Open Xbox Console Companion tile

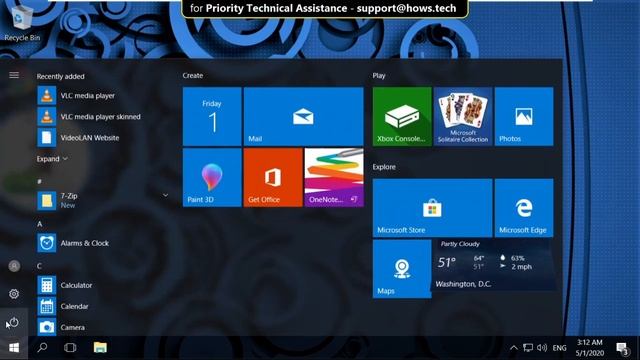click(402, 116)
